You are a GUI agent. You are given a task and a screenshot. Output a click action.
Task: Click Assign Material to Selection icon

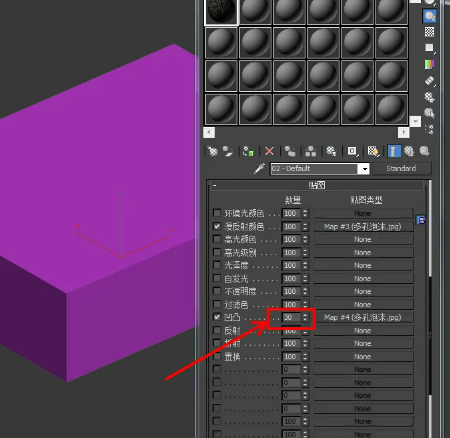(248, 151)
